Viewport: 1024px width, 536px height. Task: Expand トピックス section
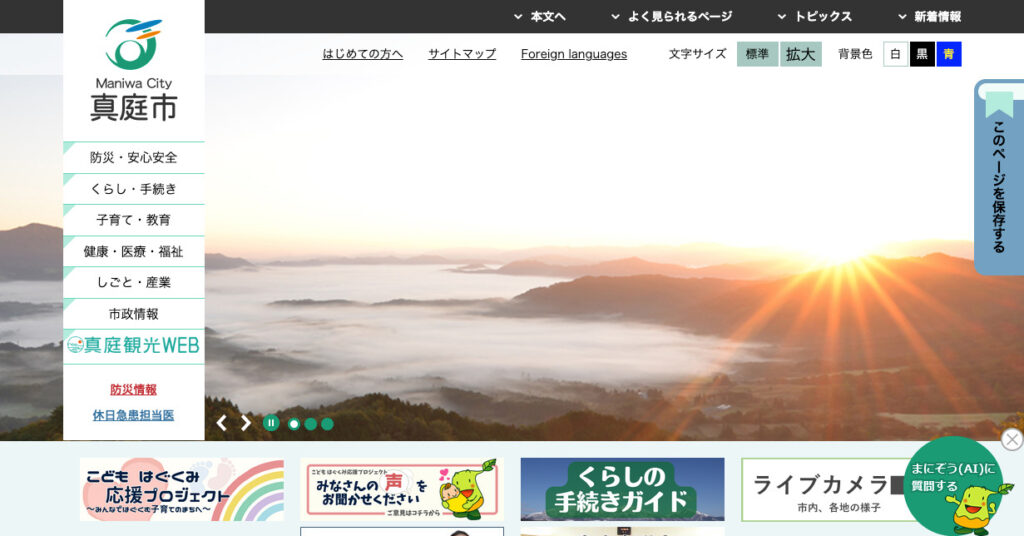point(815,16)
